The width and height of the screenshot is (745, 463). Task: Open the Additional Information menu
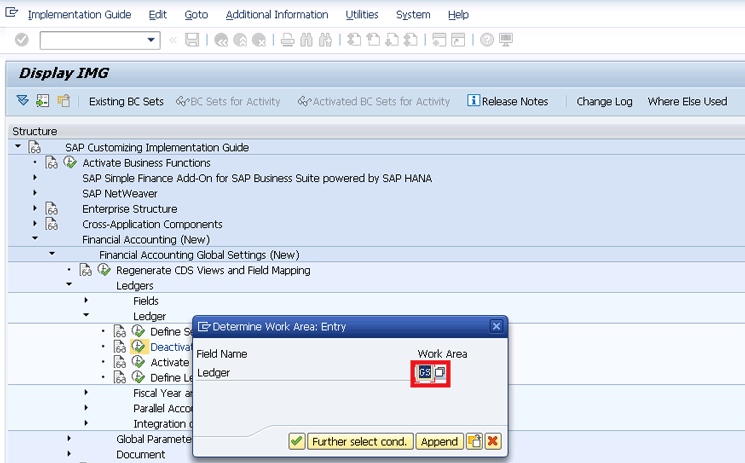277,15
